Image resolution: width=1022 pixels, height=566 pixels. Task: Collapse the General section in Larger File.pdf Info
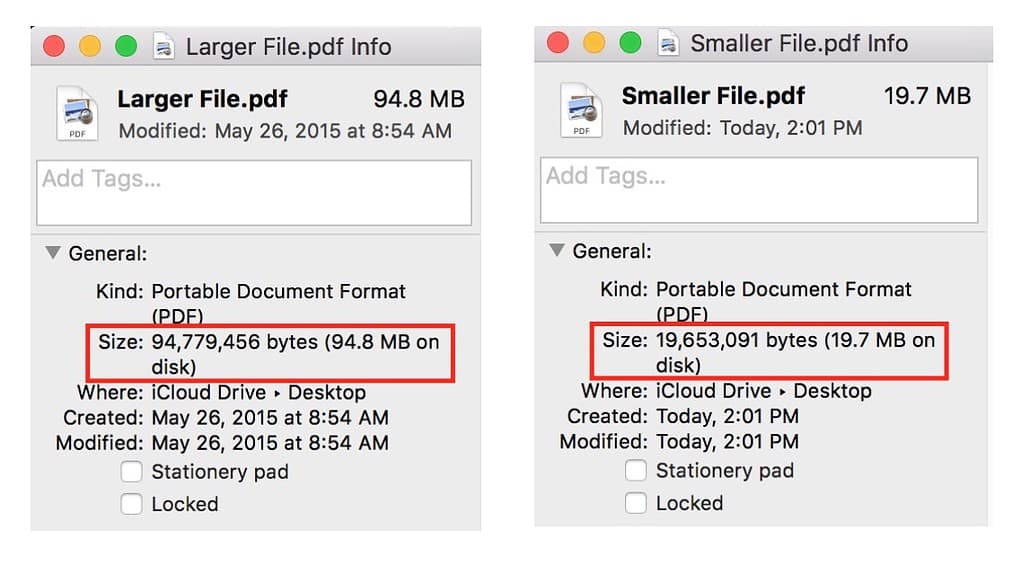pos(53,254)
